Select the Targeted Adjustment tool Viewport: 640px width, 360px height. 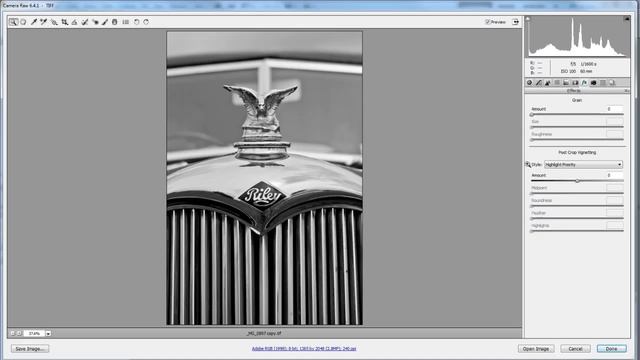coord(54,22)
